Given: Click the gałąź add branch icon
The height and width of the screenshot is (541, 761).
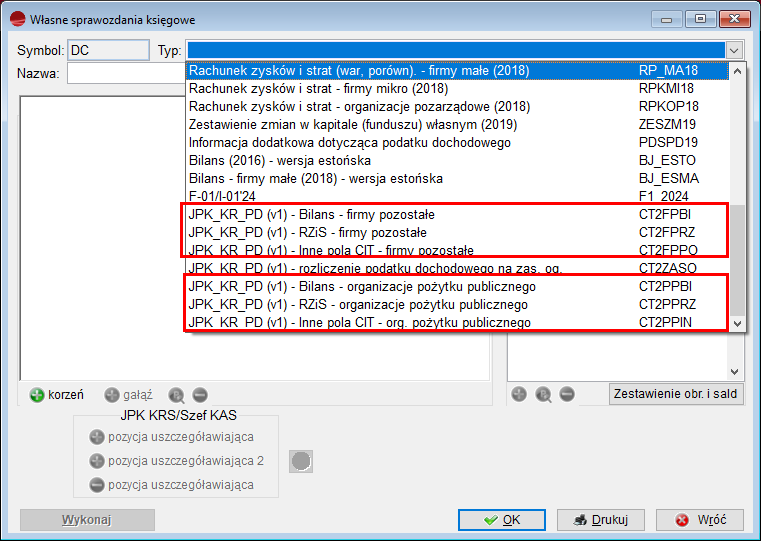Looking at the screenshot, I should tap(112, 395).
